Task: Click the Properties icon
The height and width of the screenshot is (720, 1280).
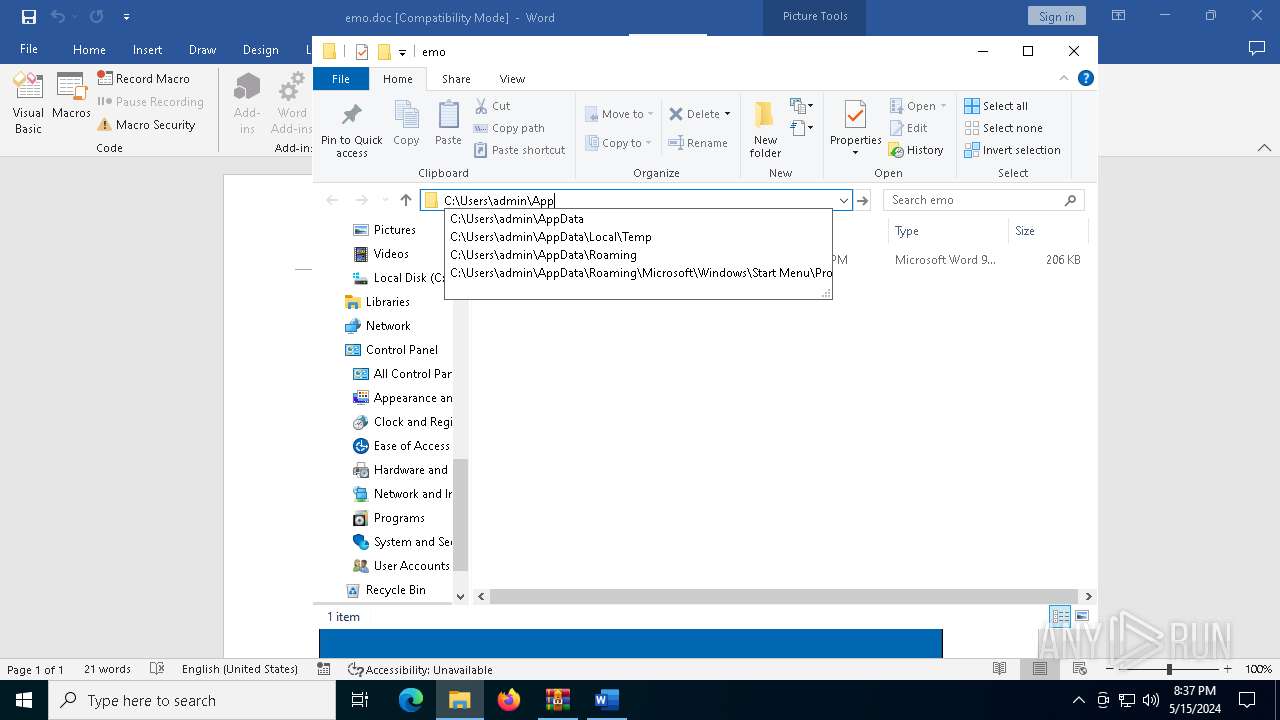Action: (x=855, y=115)
